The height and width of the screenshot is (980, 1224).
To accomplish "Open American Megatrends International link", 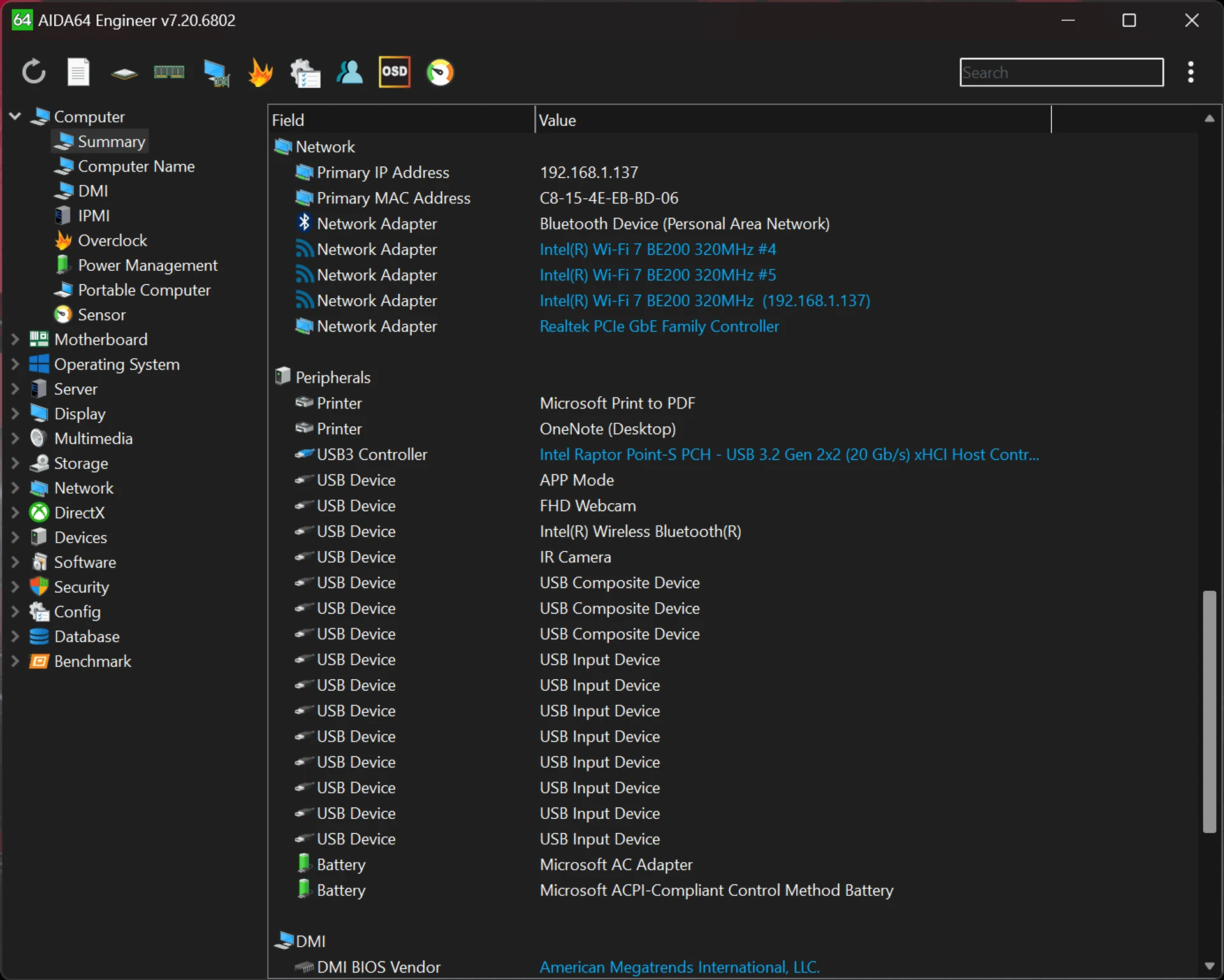I will (680, 967).
